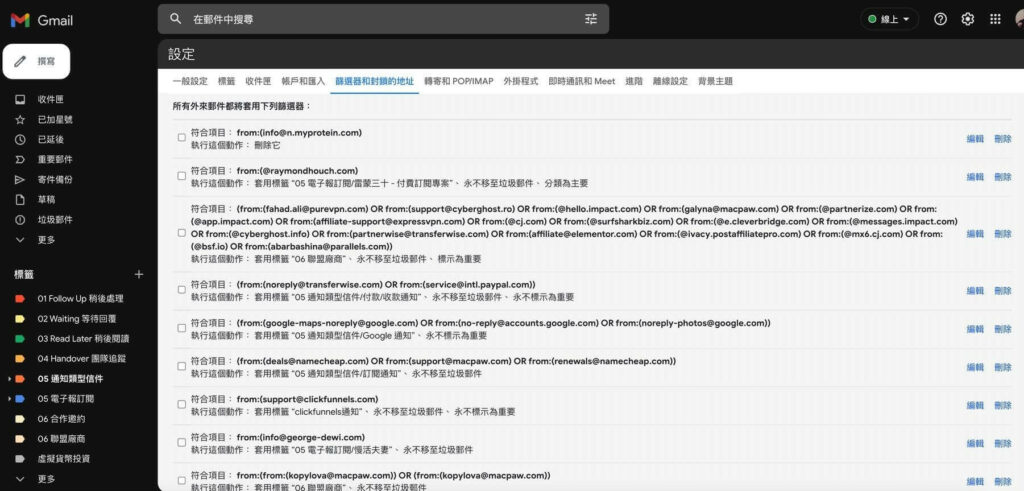
Task: Check the noreply@transferwise.com filter checkbox
Action: (182, 290)
